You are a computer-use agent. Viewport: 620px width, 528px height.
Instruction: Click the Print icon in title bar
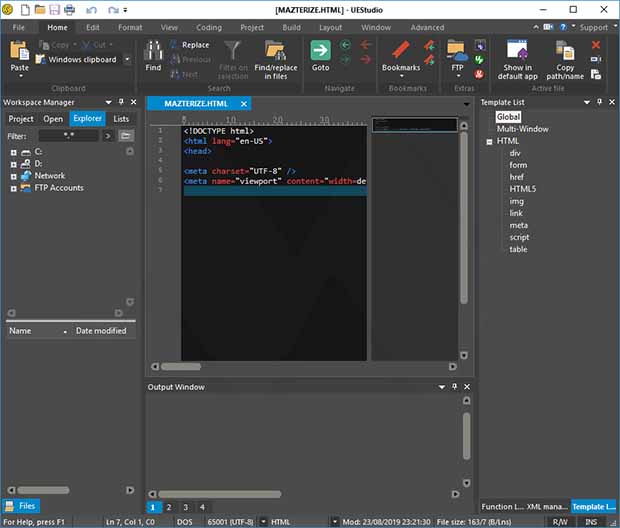coord(70,9)
